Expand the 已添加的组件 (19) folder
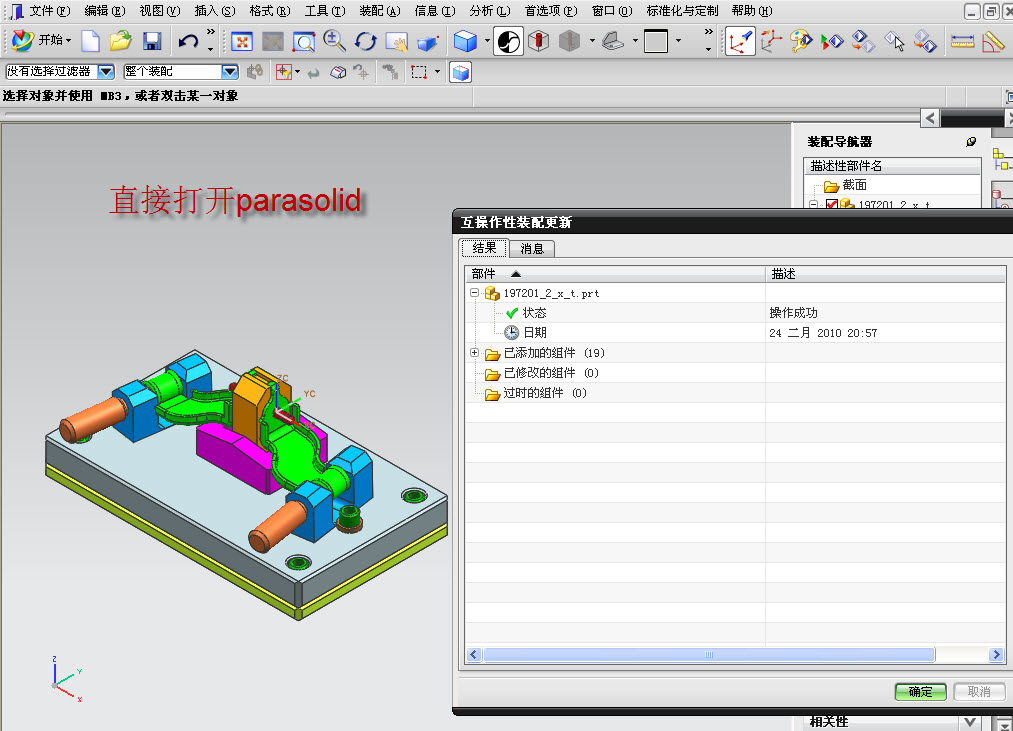The height and width of the screenshot is (731, 1013). tap(474, 353)
